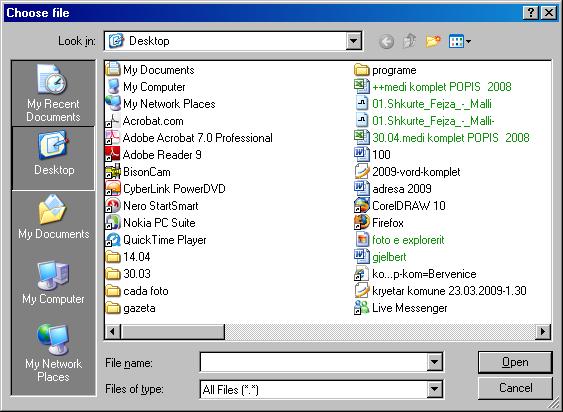Expand the Look in dropdown
This screenshot has height=412, width=563.
[x=353, y=41]
